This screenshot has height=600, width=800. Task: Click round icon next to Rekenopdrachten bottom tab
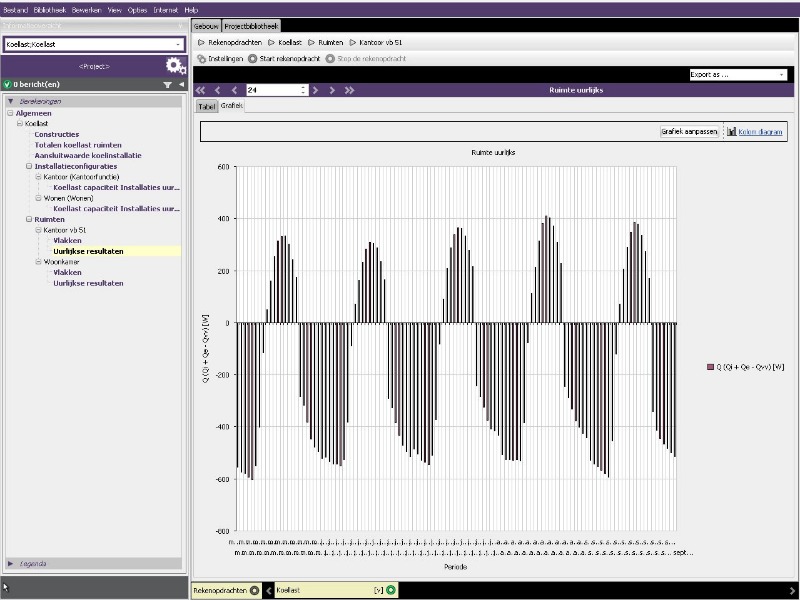point(255,590)
